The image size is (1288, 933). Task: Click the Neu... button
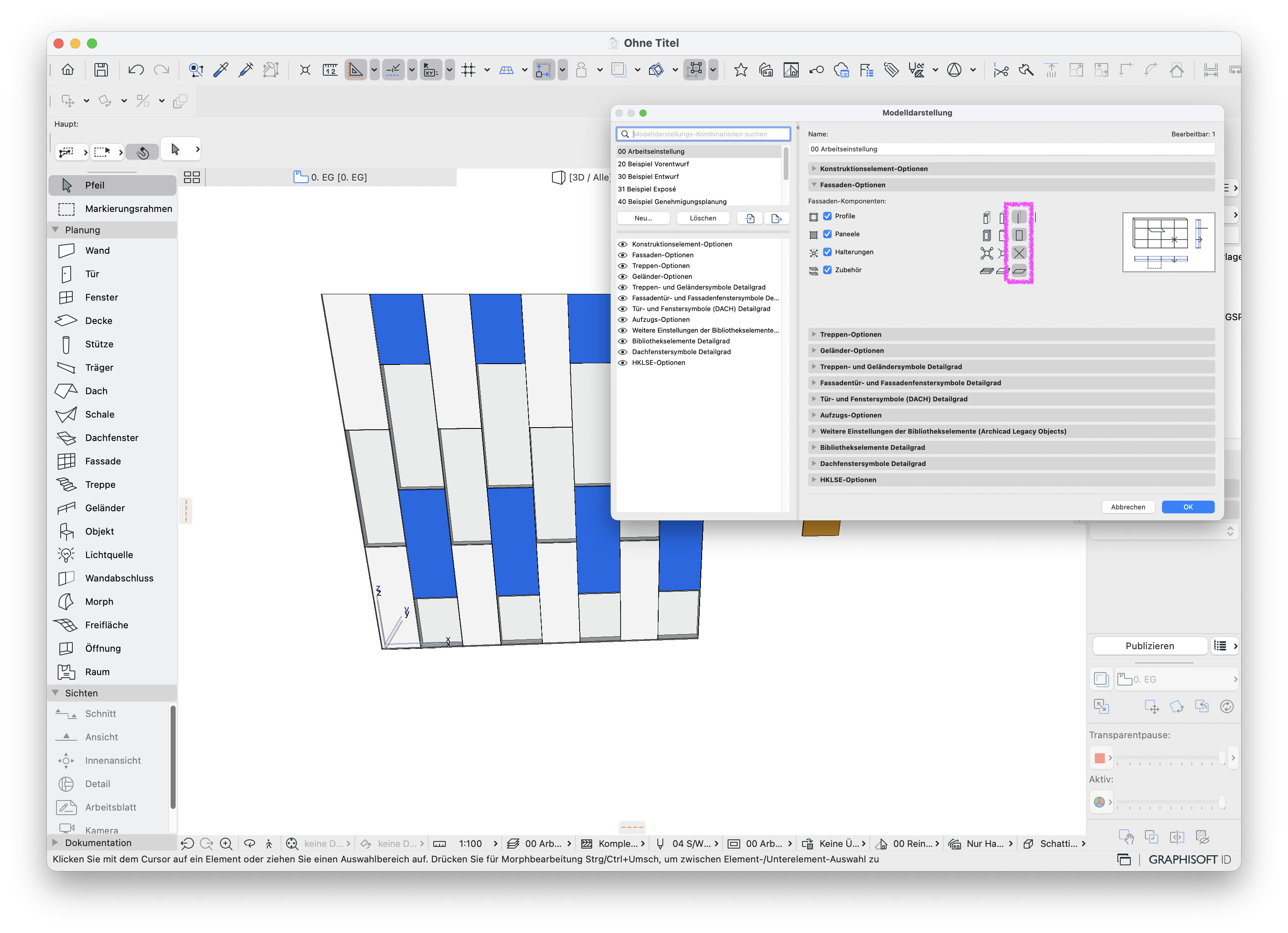click(644, 218)
